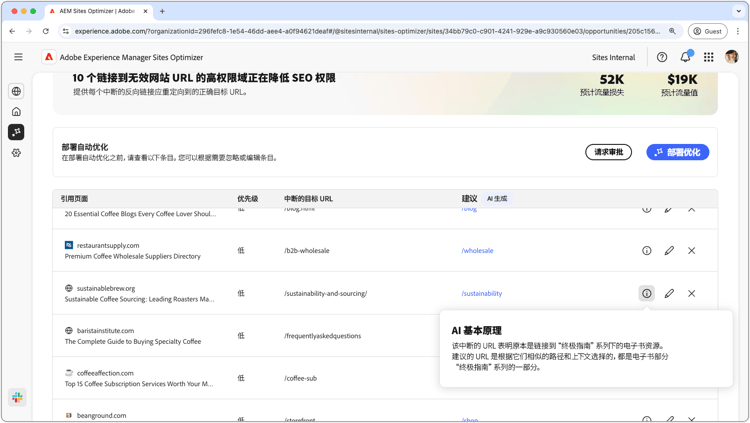Click the /frequentlyaskedquestions broken URL
750x423 pixels.
click(x=322, y=336)
